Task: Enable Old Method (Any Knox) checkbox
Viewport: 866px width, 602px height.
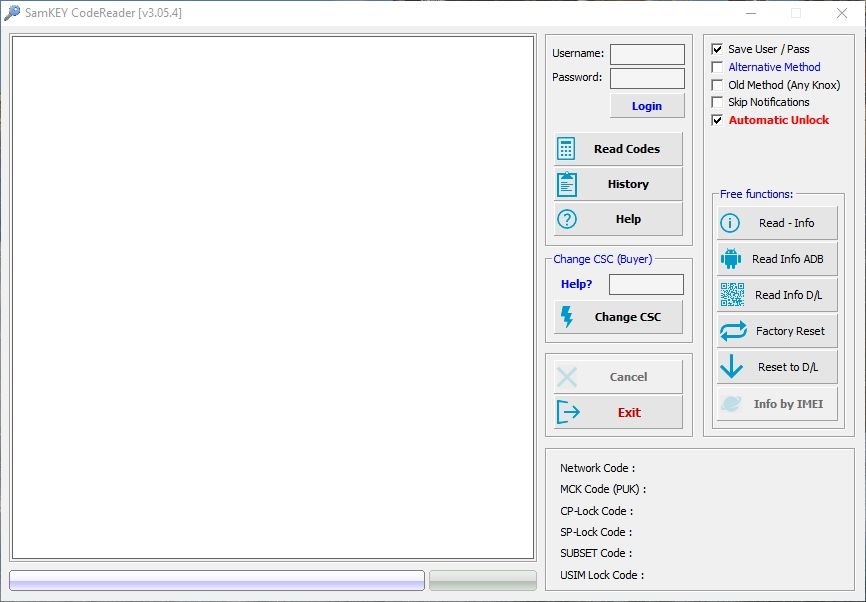Action: 717,85
